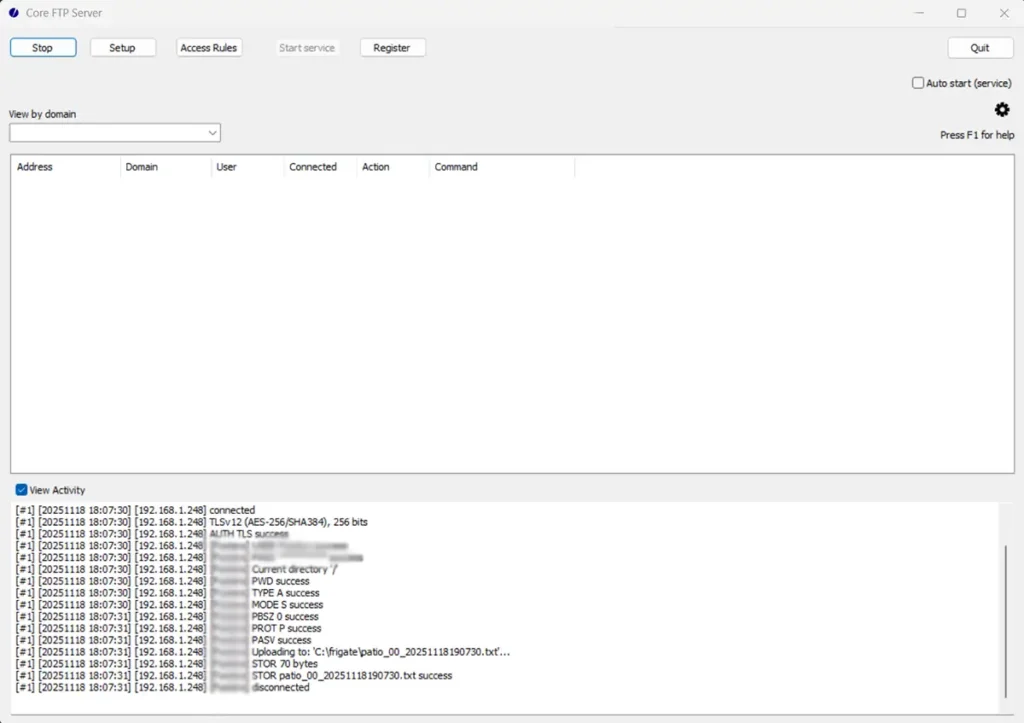Open Access Rules

pyautogui.click(x=209, y=47)
